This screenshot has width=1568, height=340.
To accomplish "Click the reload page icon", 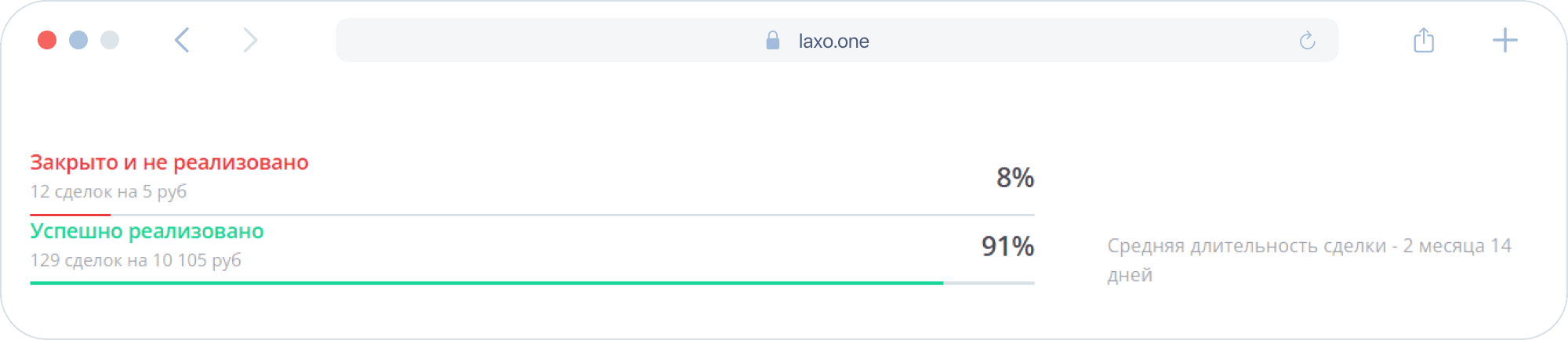I will coord(1307,41).
